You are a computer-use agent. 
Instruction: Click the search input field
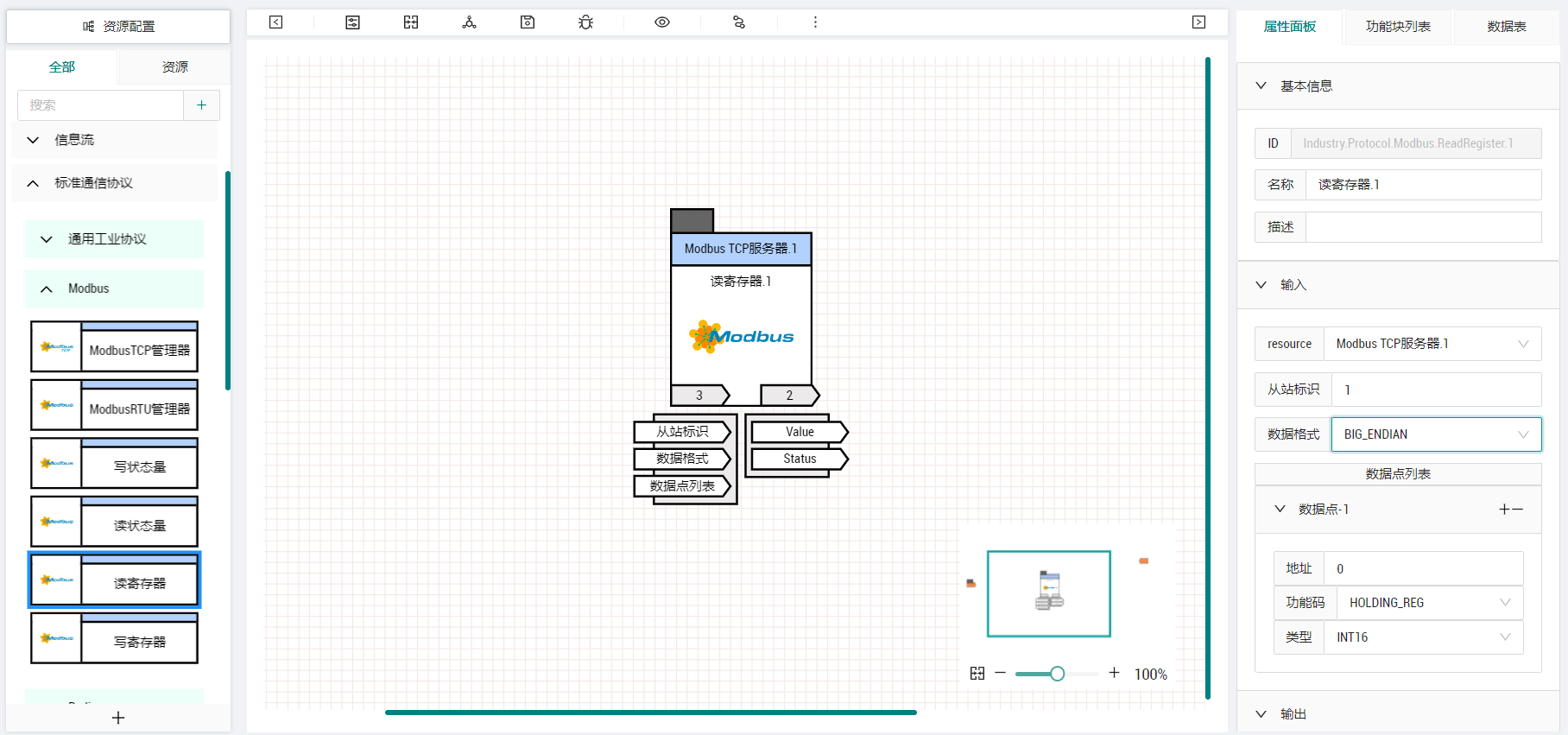tap(100, 105)
